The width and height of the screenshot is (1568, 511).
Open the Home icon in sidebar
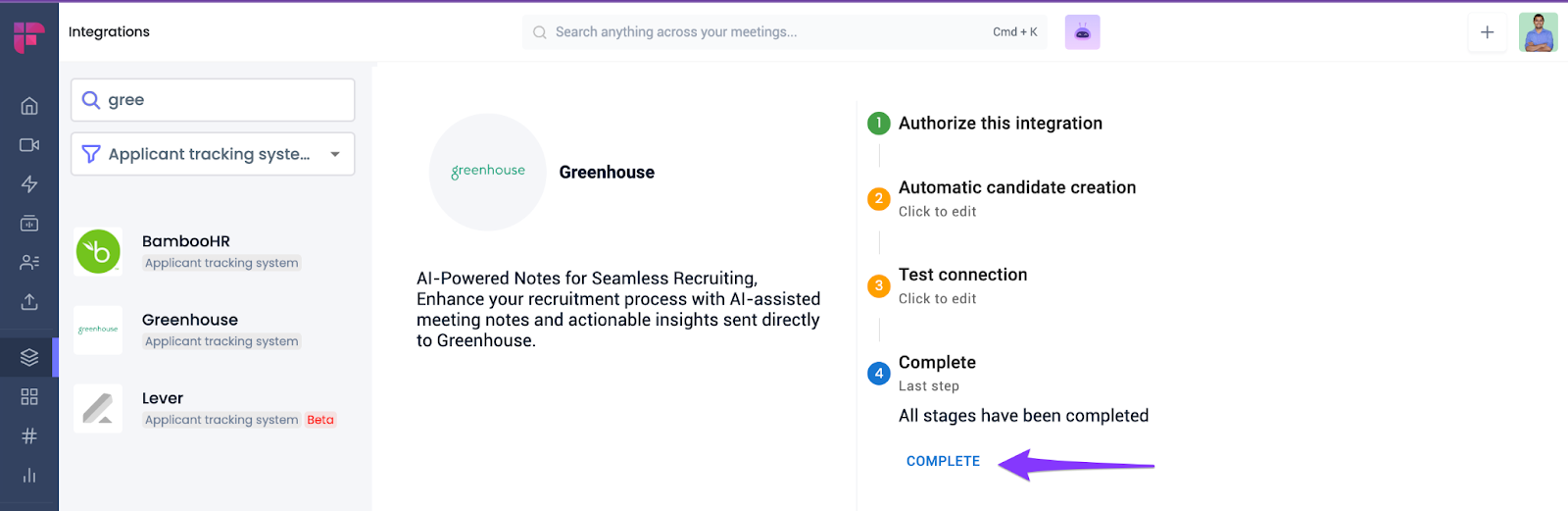(x=29, y=106)
